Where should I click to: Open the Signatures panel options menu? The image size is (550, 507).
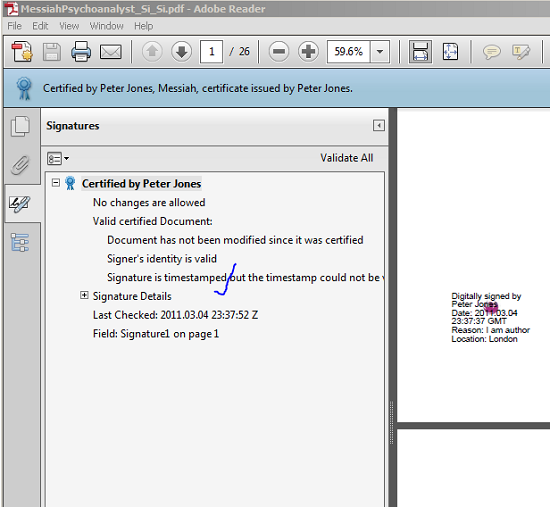coord(58,158)
